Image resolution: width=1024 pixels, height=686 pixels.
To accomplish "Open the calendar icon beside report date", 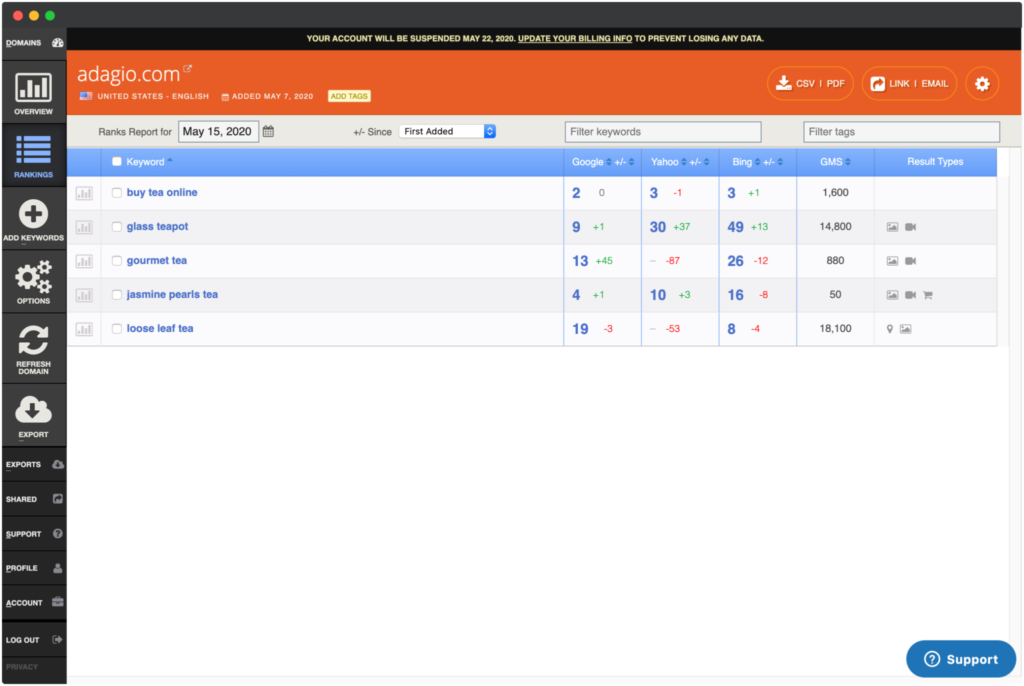I will [x=268, y=131].
